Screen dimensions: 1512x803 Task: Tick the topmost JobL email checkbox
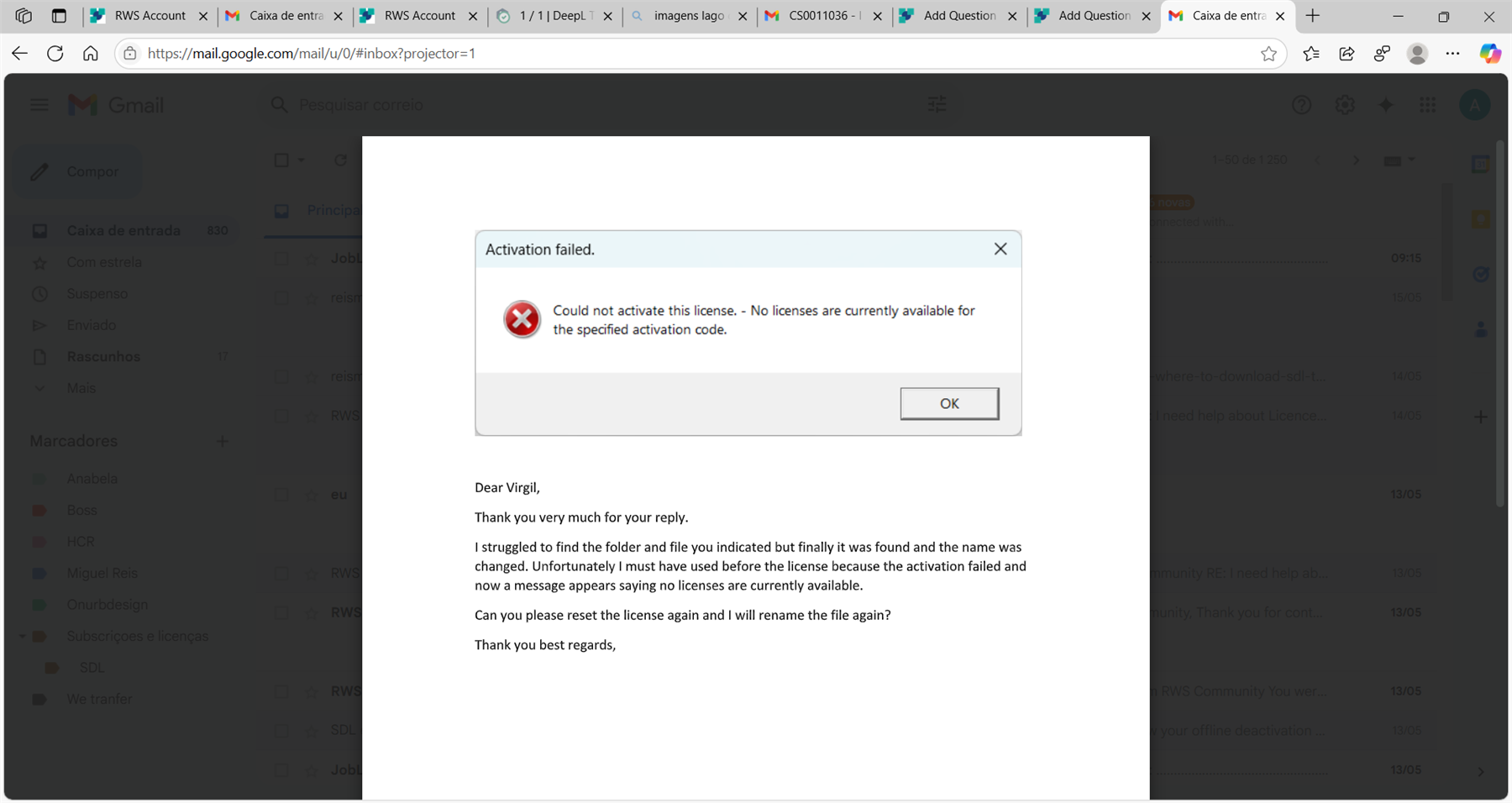[x=281, y=258]
